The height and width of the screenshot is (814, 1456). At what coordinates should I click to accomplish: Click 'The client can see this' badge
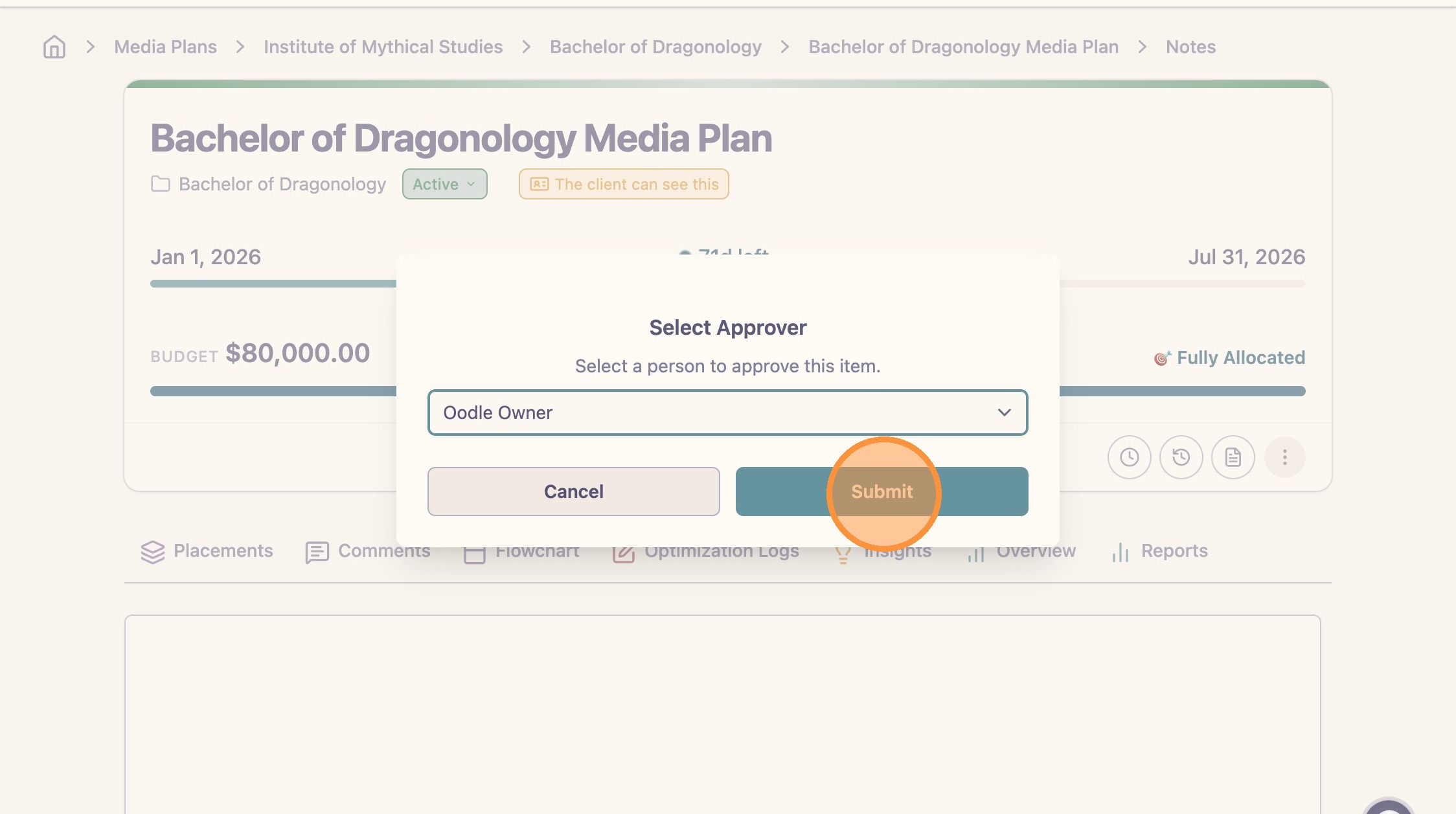click(624, 184)
